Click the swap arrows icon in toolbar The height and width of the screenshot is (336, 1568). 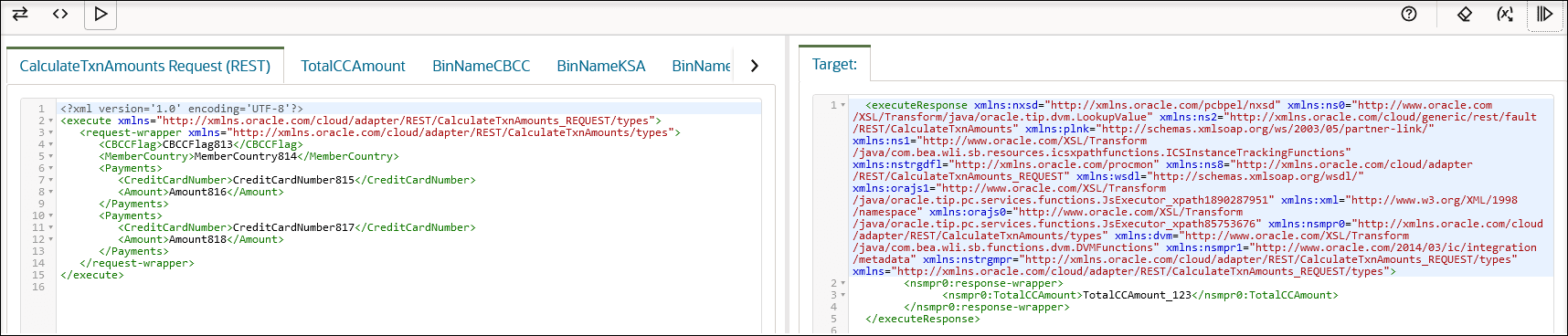click(x=20, y=14)
